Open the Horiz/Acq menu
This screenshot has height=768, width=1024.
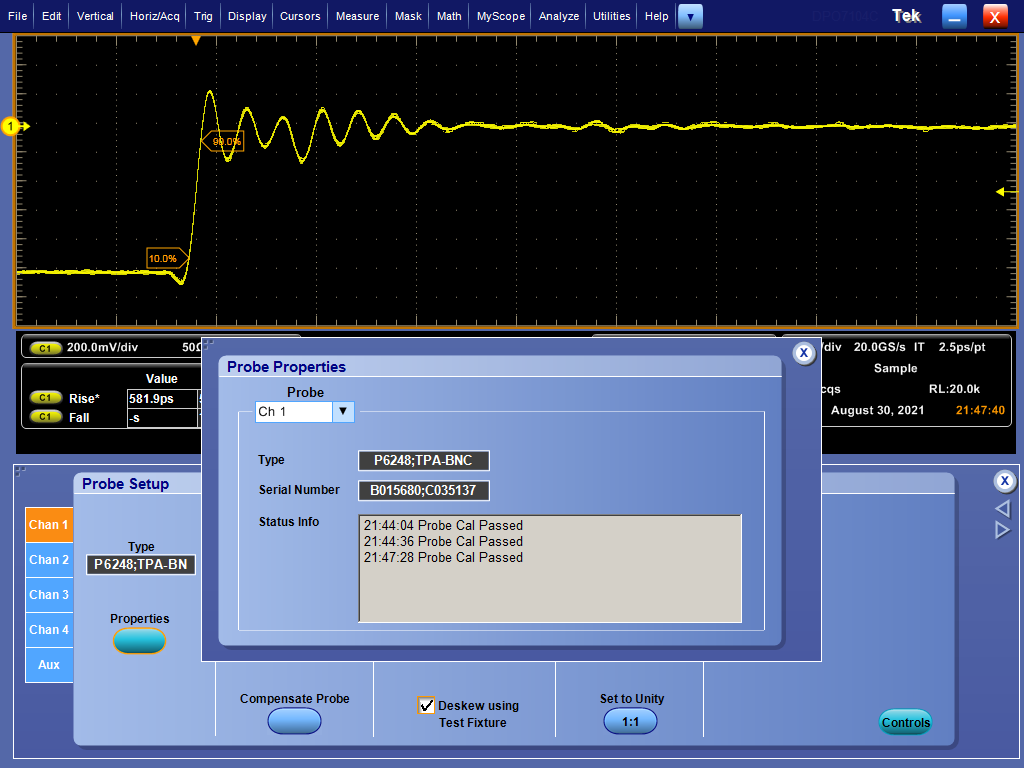[x=155, y=16]
